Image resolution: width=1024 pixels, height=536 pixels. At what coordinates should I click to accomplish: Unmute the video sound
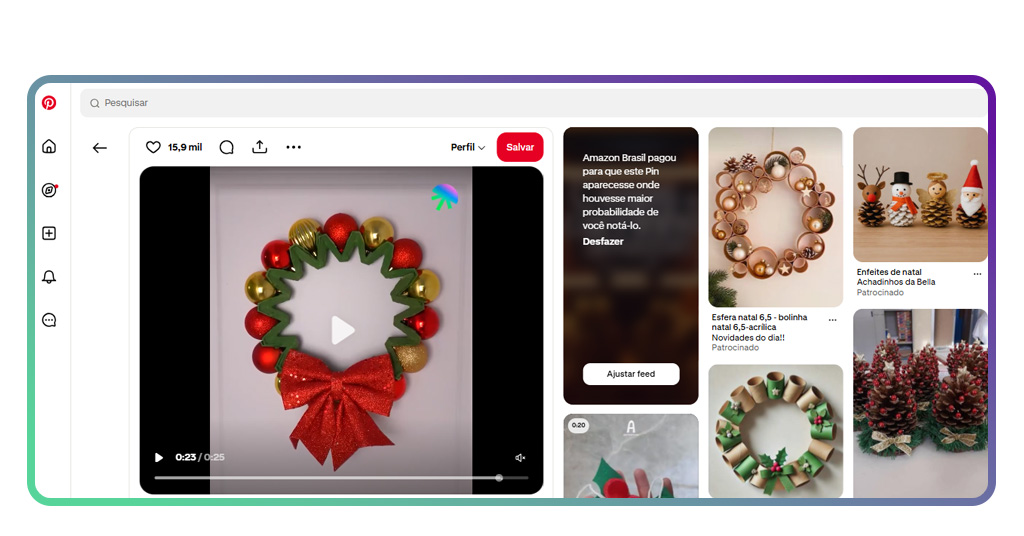click(520, 457)
